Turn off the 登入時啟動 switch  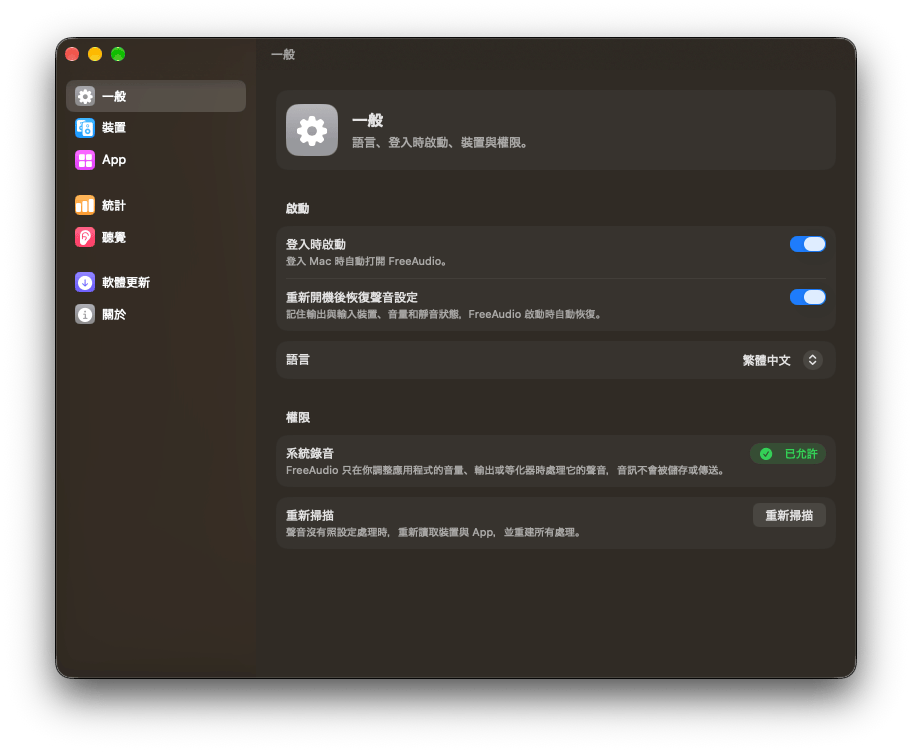coord(807,244)
